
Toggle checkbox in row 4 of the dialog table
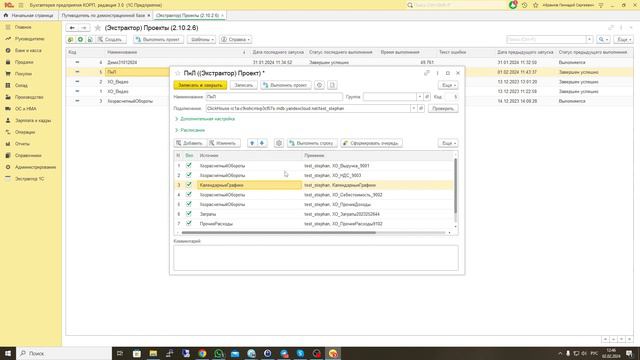pos(189,194)
